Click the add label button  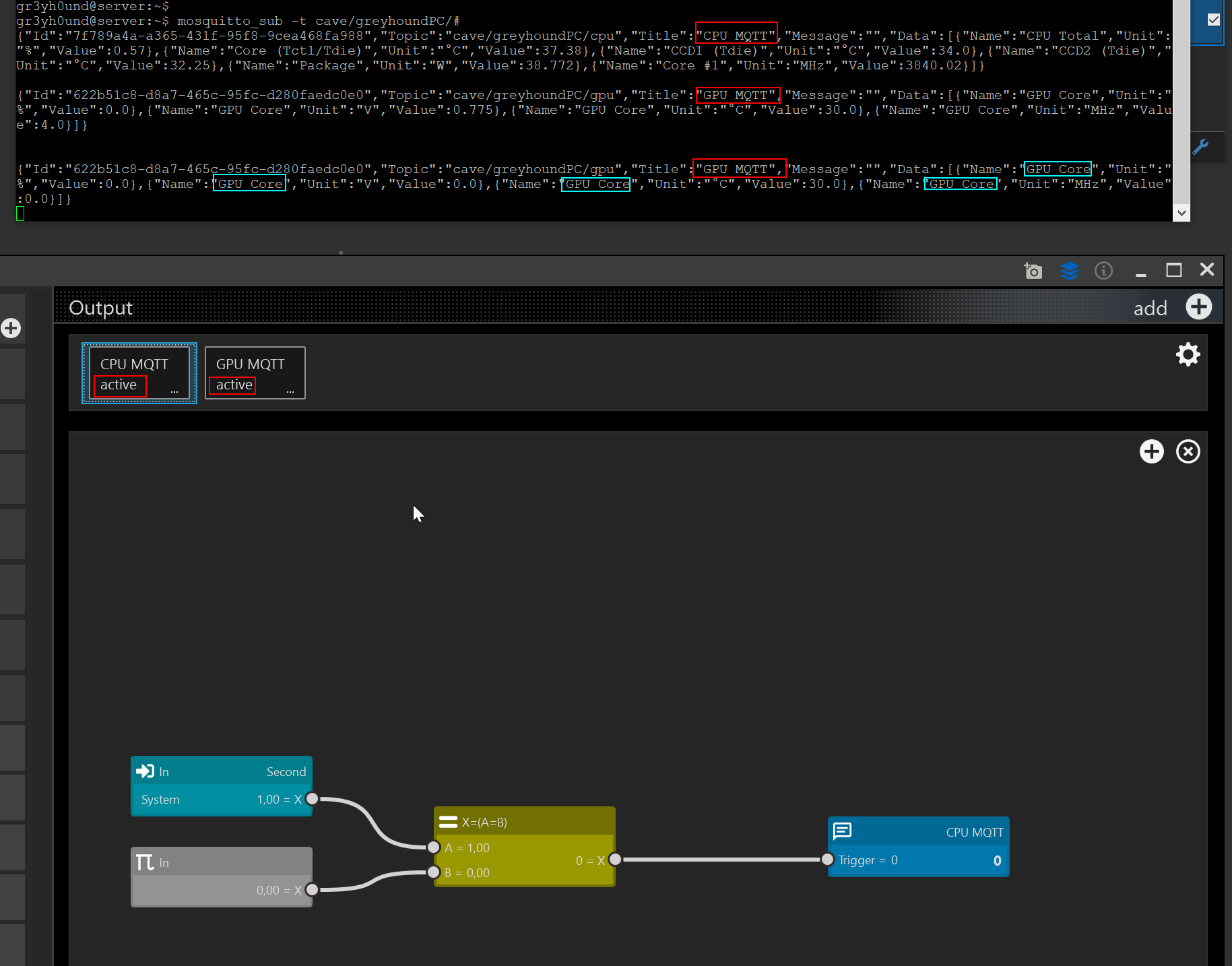[x=1149, y=309]
